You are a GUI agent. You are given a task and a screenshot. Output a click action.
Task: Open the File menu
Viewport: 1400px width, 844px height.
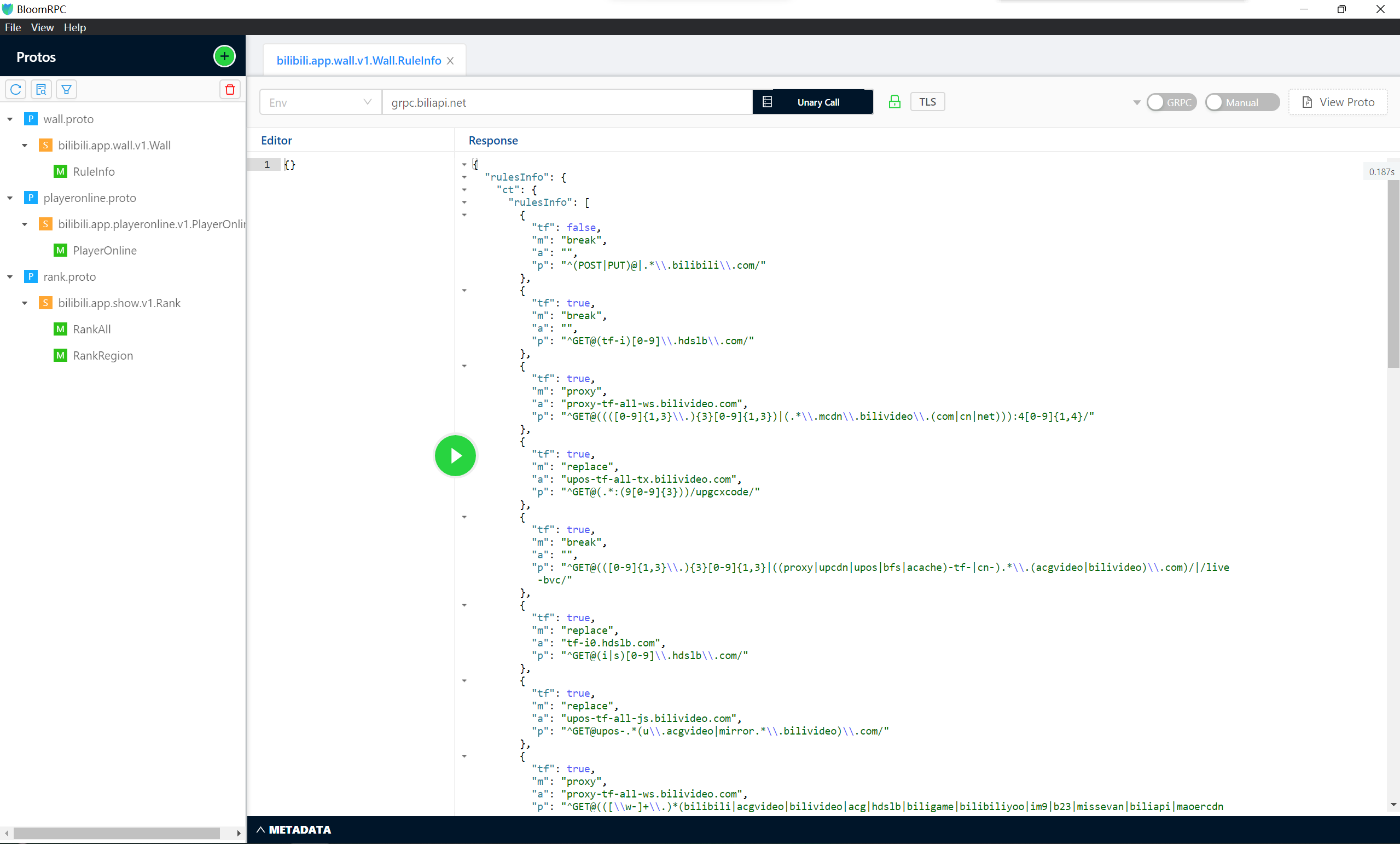click(x=13, y=27)
